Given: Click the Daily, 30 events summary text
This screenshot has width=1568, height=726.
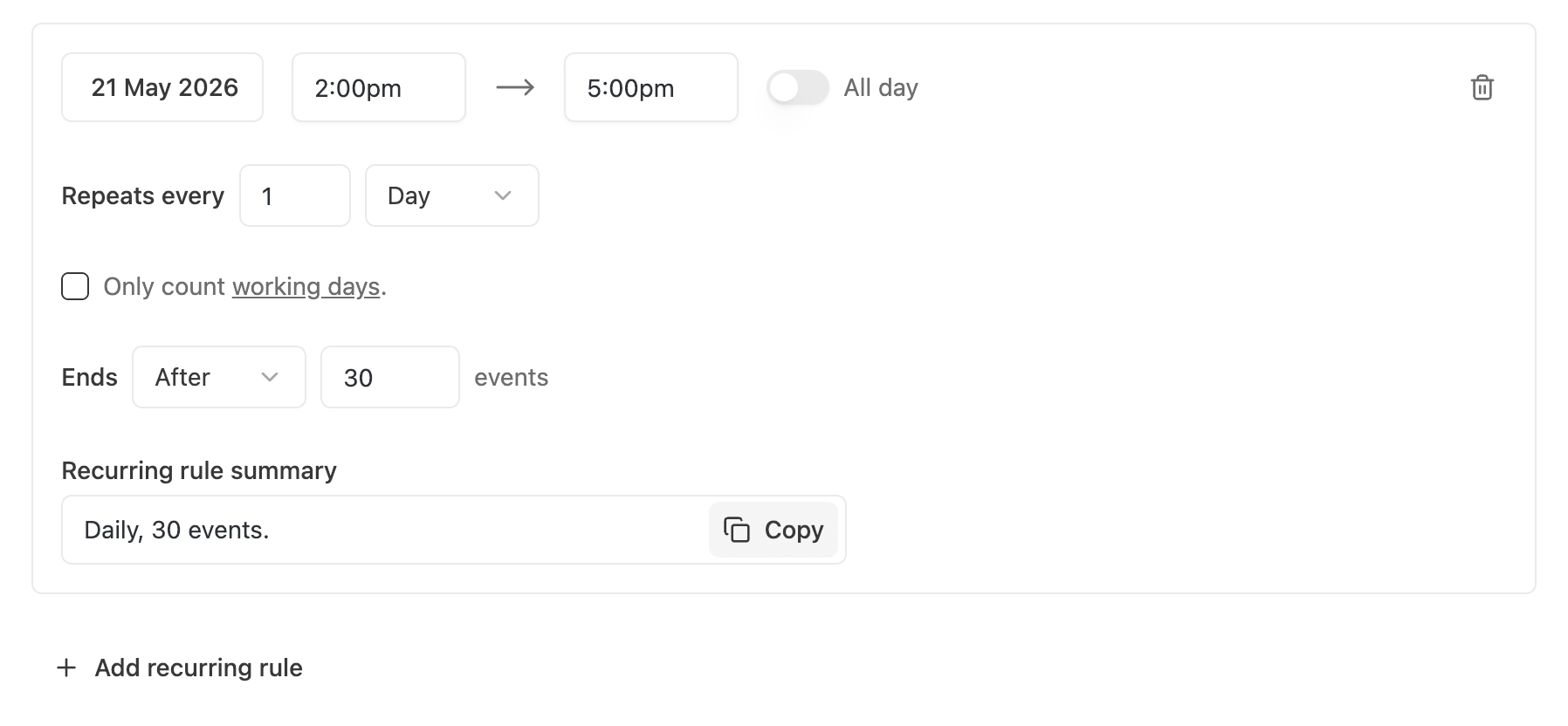Looking at the screenshot, I should coord(176,530).
